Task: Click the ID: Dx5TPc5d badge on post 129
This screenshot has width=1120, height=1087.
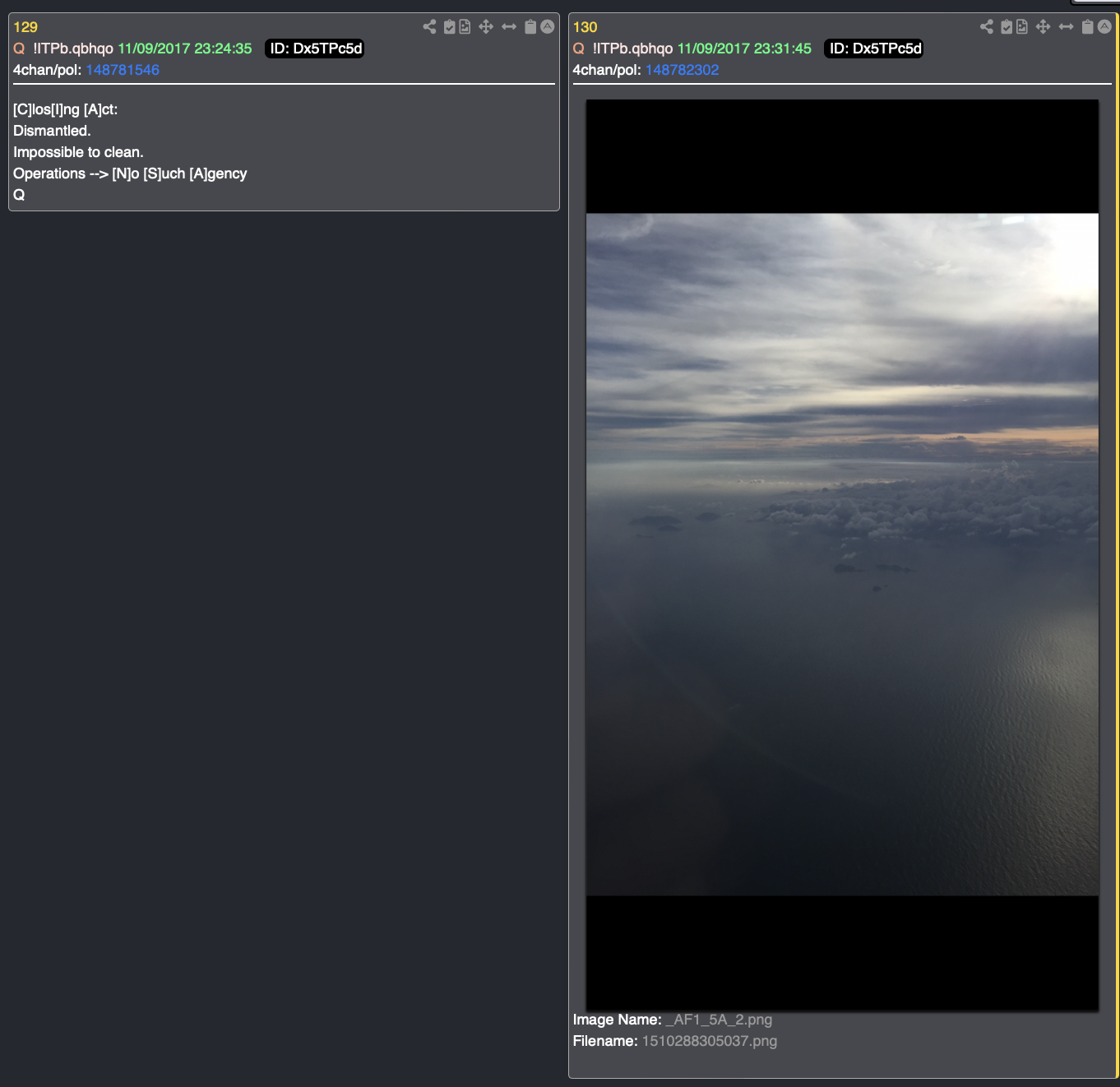Action: click(x=316, y=49)
